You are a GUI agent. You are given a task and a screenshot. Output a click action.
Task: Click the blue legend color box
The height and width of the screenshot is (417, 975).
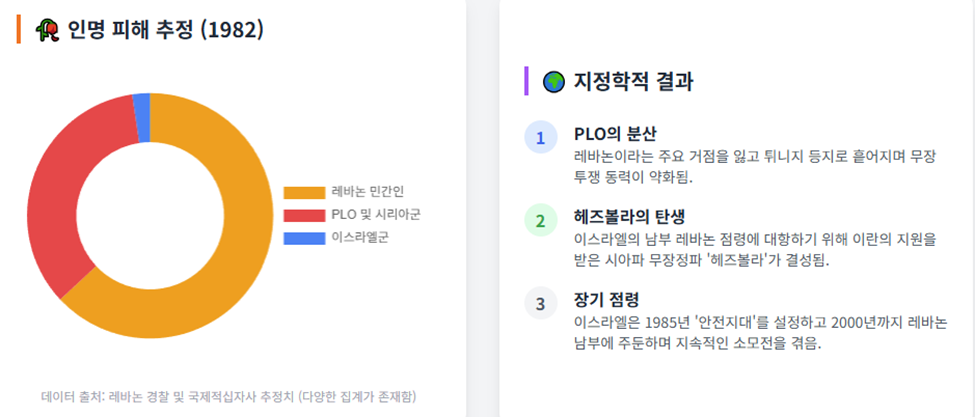click(x=304, y=238)
